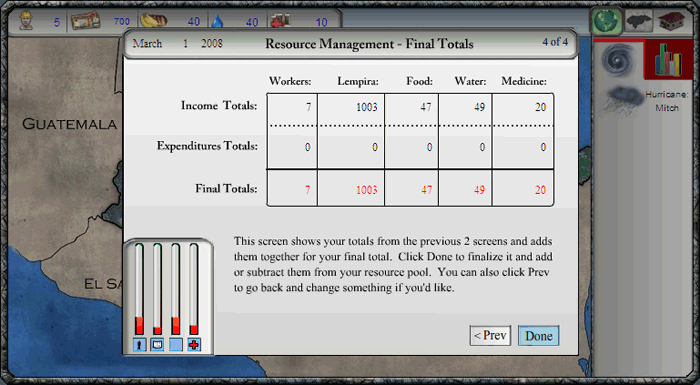Screen dimensions: 700x385
Task: Open the globe world view
Action: [606, 21]
